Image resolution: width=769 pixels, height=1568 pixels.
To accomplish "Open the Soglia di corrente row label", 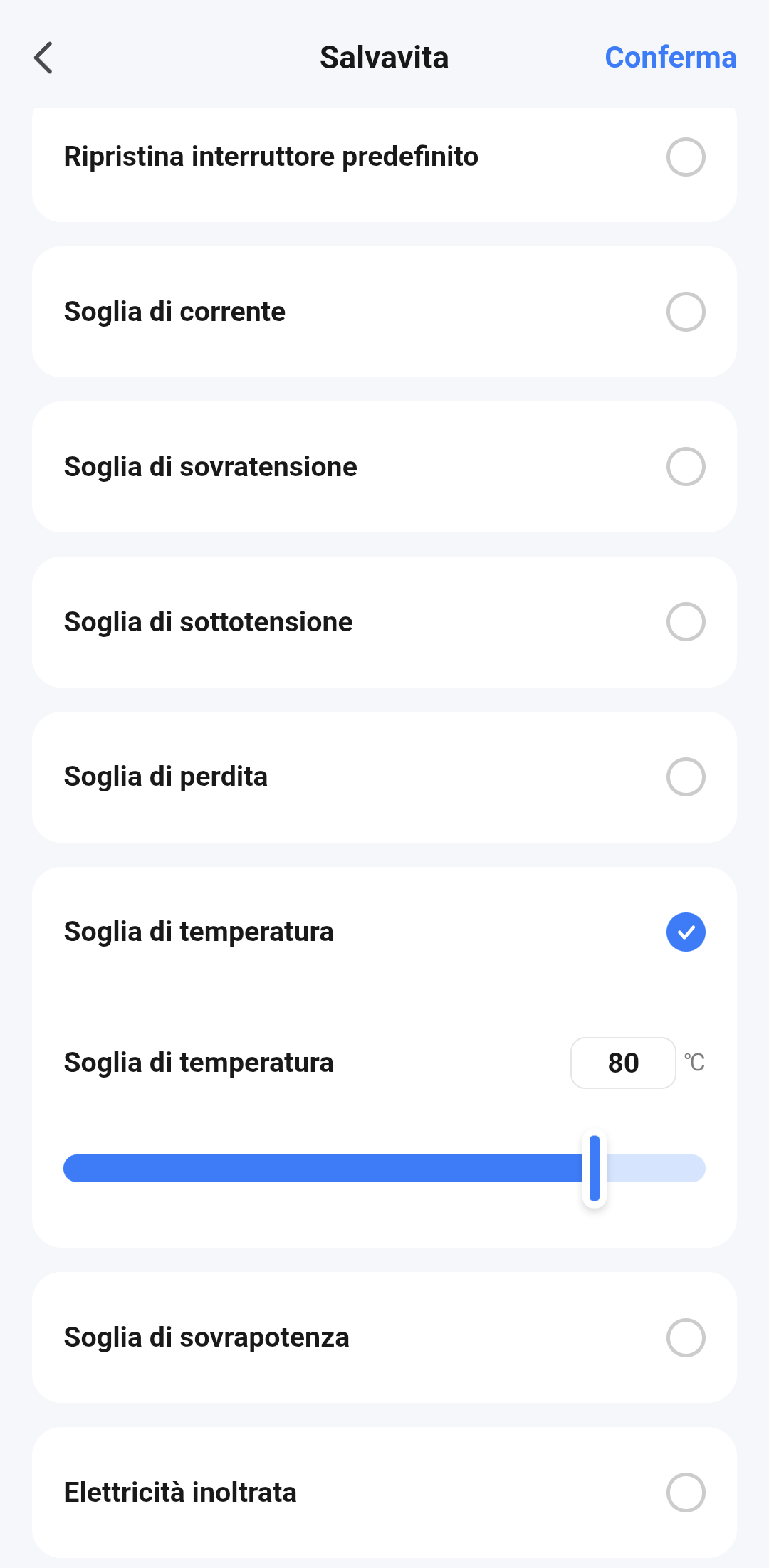I will pos(174,312).
